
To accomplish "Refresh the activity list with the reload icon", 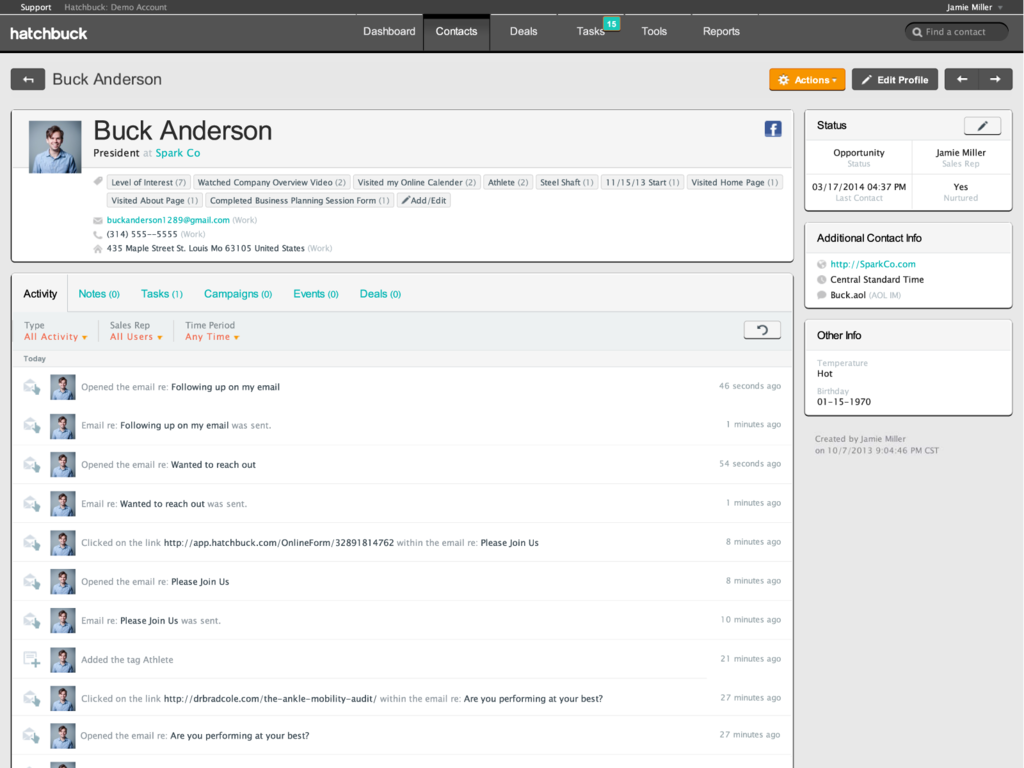I will coord(762,330).
